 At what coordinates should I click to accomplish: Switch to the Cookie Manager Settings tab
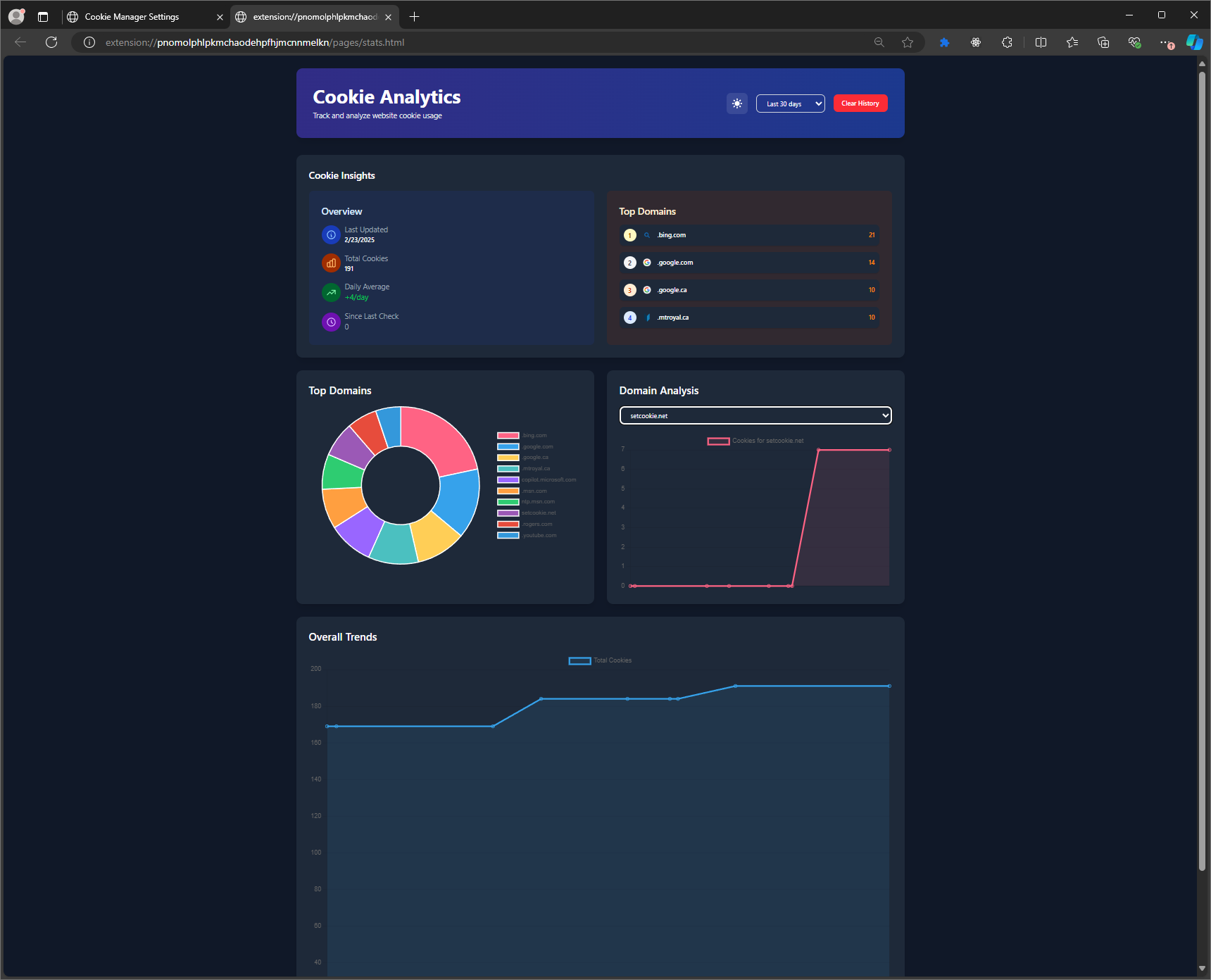(132, 17)
